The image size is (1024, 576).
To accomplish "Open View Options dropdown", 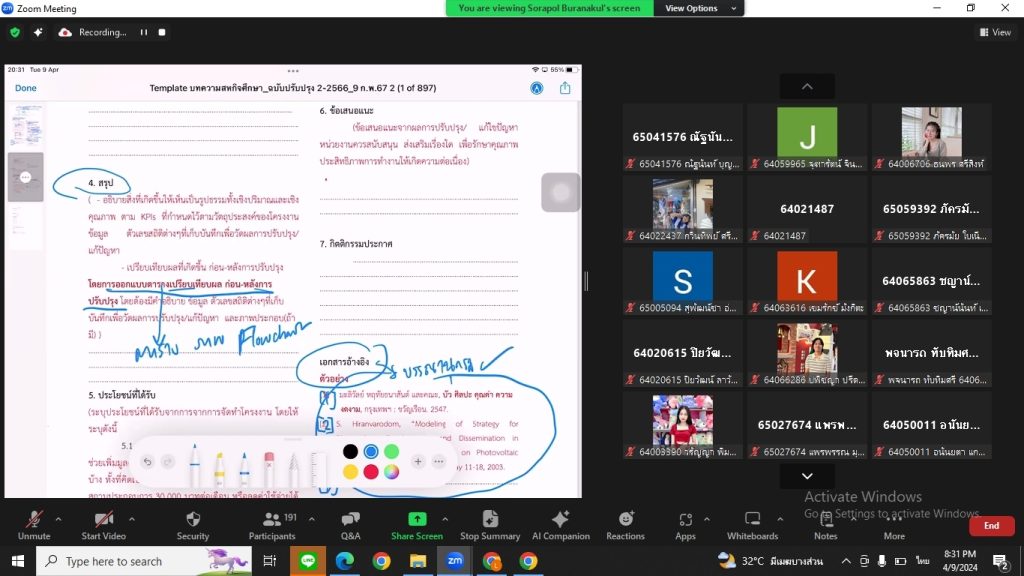I will click(x=698, y=8).
